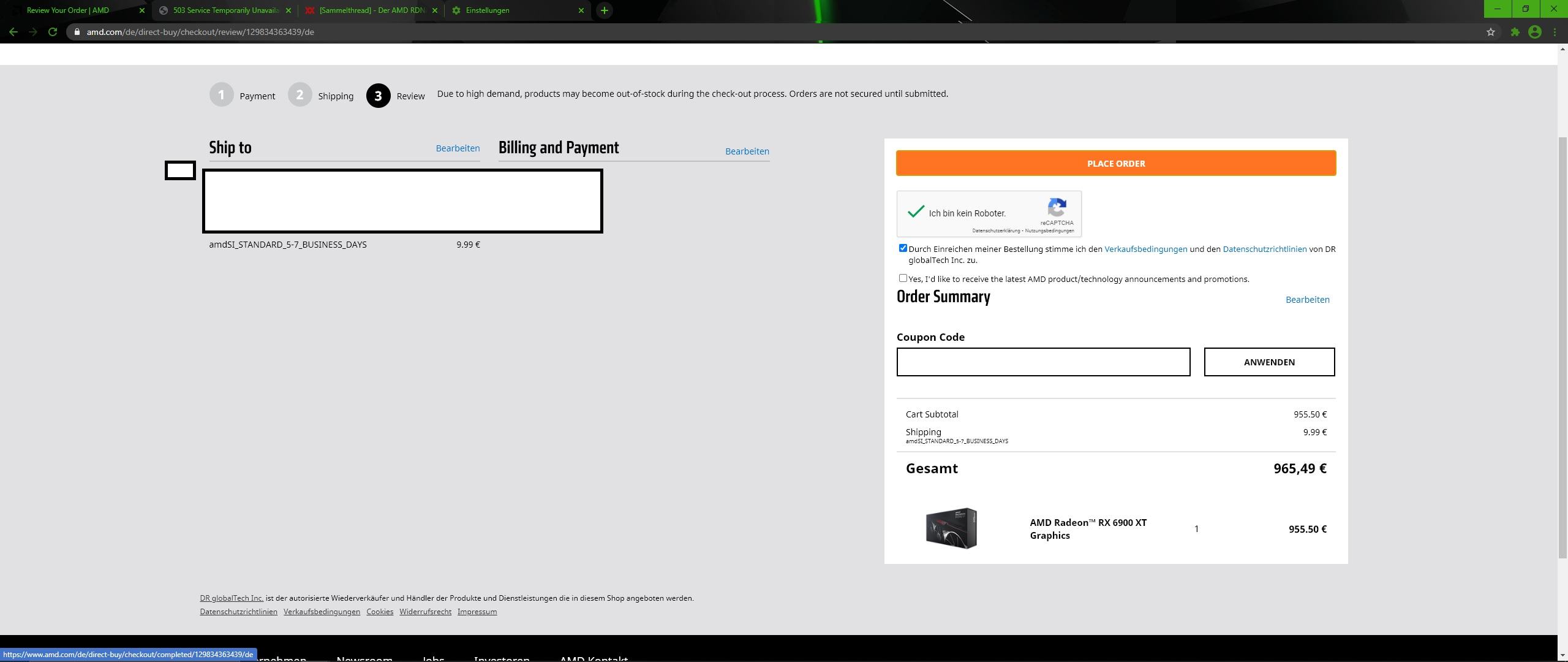Switch to the 503 Service Temporarily Unavailable tab
Viewport: 1568px width, 662px height.
(225, 10)
